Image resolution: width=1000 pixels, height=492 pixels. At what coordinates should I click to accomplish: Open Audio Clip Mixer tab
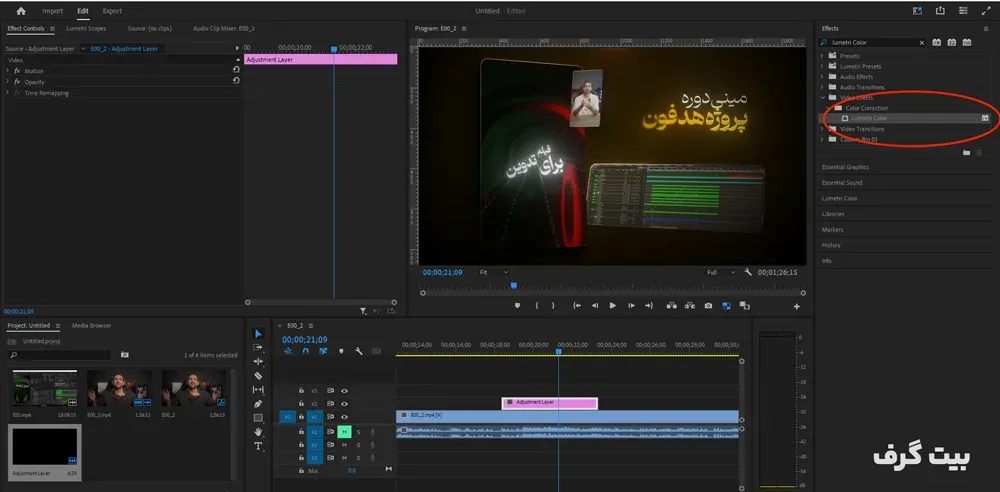224,29
